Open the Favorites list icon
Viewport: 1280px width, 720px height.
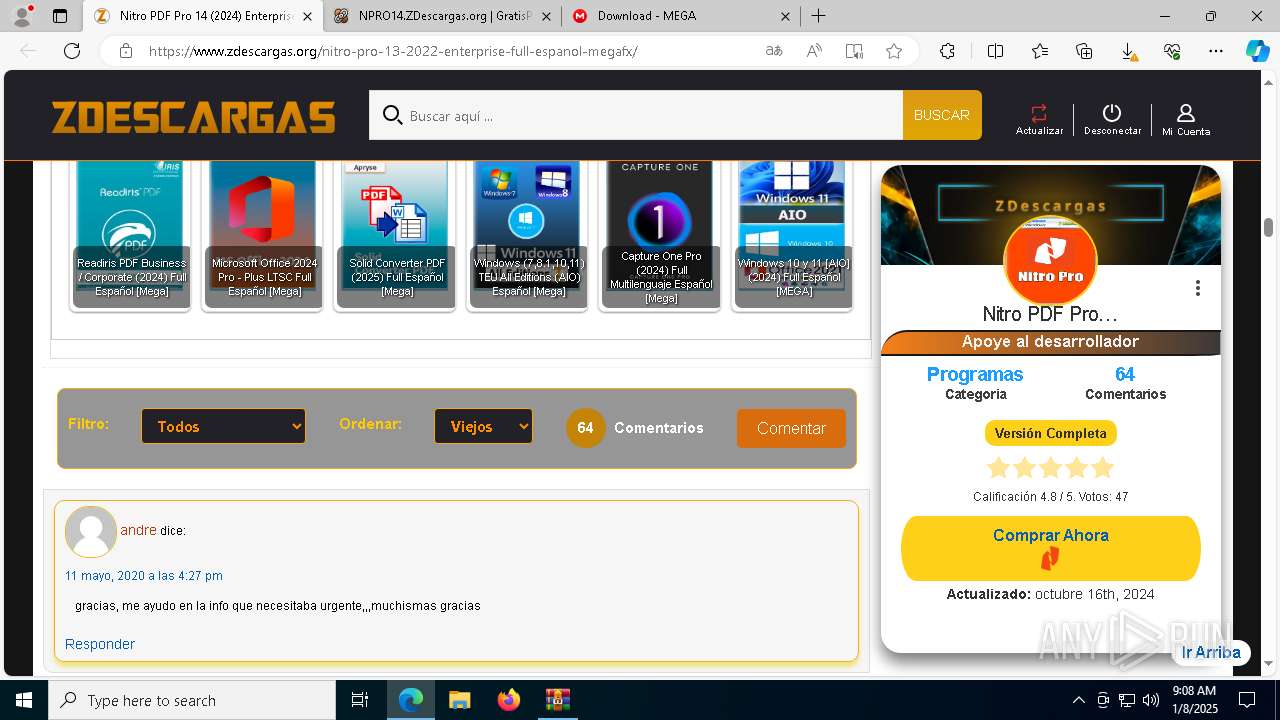click(1040, 51)
